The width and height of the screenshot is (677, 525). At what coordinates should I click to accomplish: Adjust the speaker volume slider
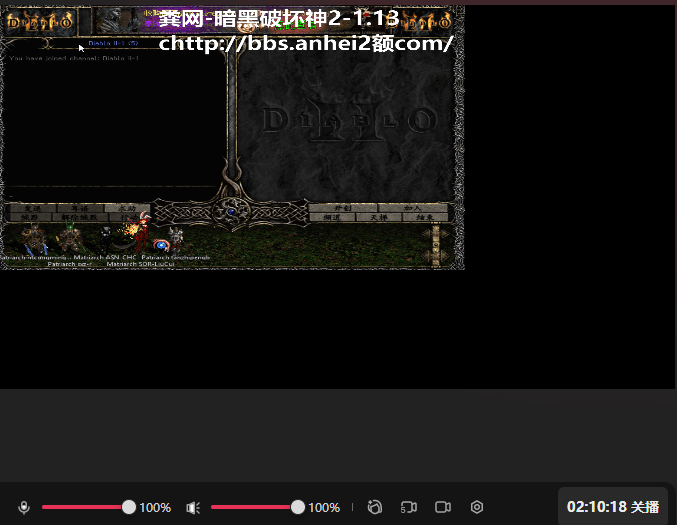pos(258,507)
